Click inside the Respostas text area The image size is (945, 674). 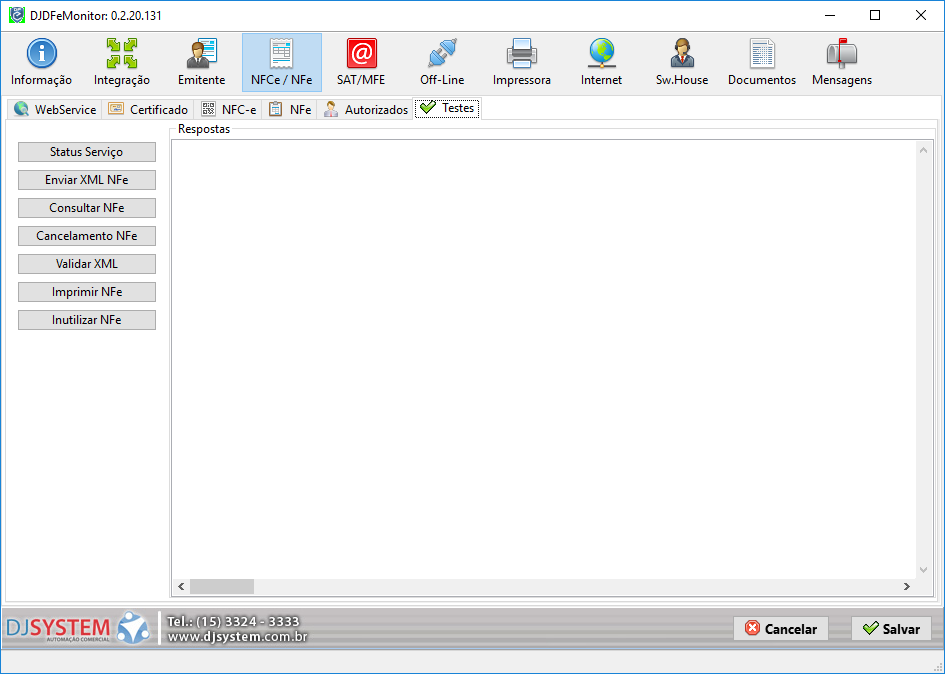click(x=544, y=359)
